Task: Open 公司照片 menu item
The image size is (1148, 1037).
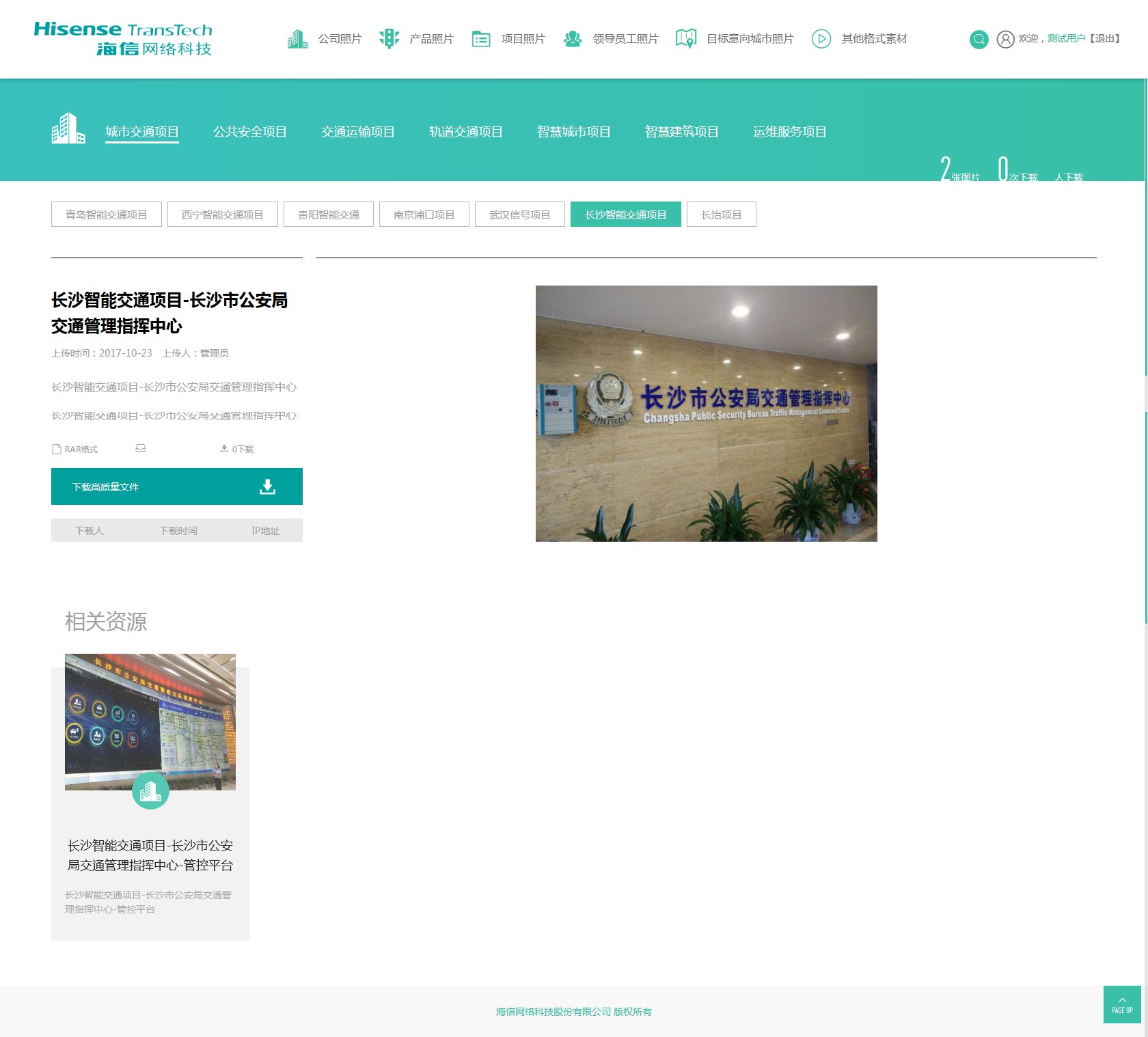Action: point(340,39)
